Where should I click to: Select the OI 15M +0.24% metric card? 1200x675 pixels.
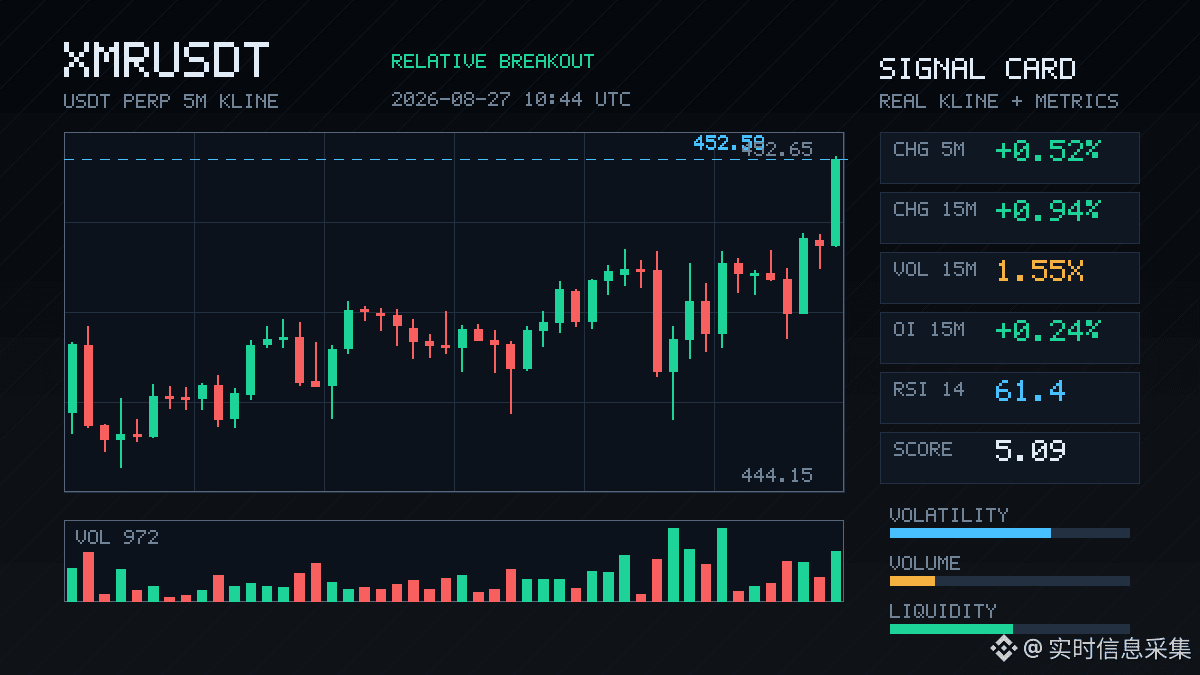[x=1009, y=338]
